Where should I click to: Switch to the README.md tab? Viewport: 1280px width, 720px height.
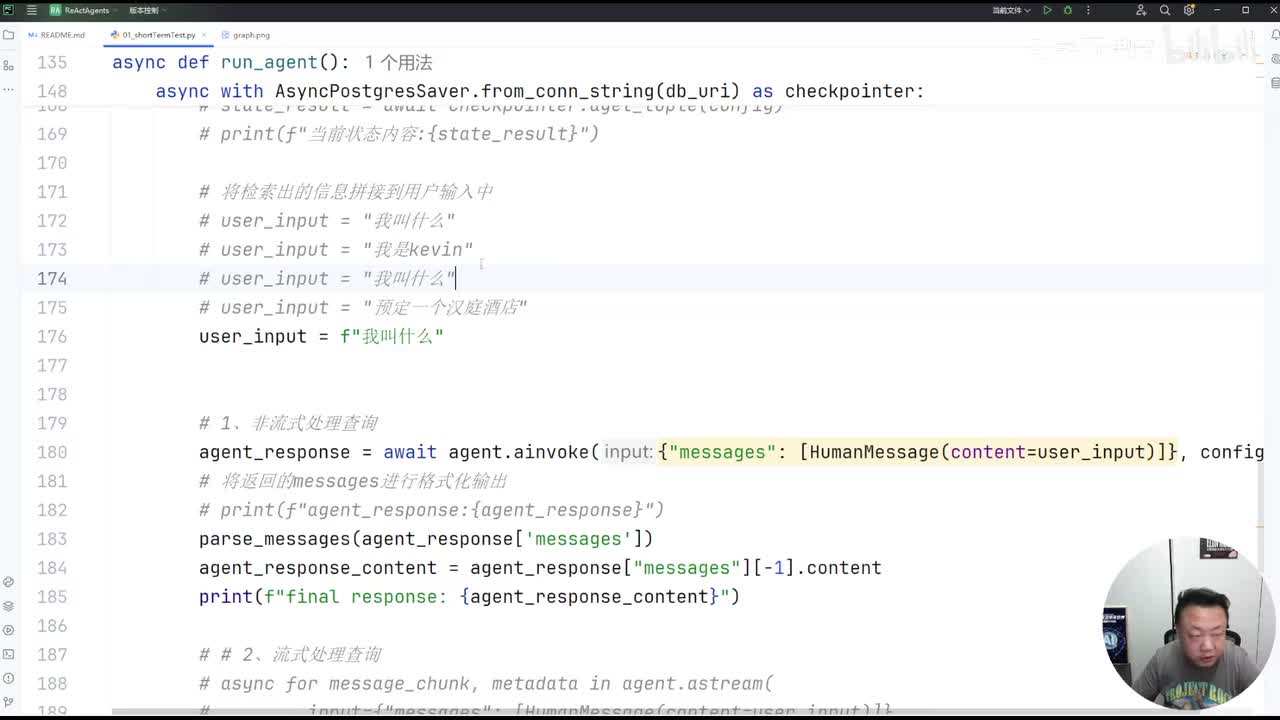pyautogui.click(x=56, y=35)
